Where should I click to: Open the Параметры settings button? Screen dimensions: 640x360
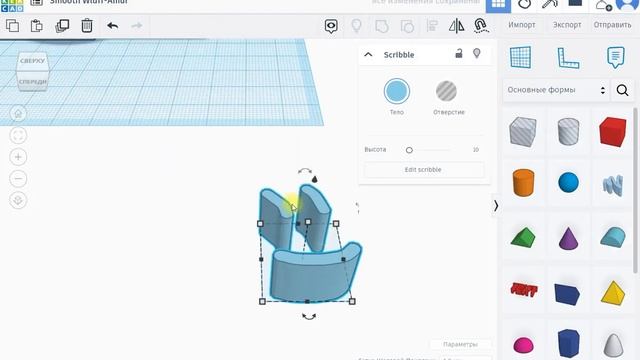pyautogui.click(x=460, y=344)
